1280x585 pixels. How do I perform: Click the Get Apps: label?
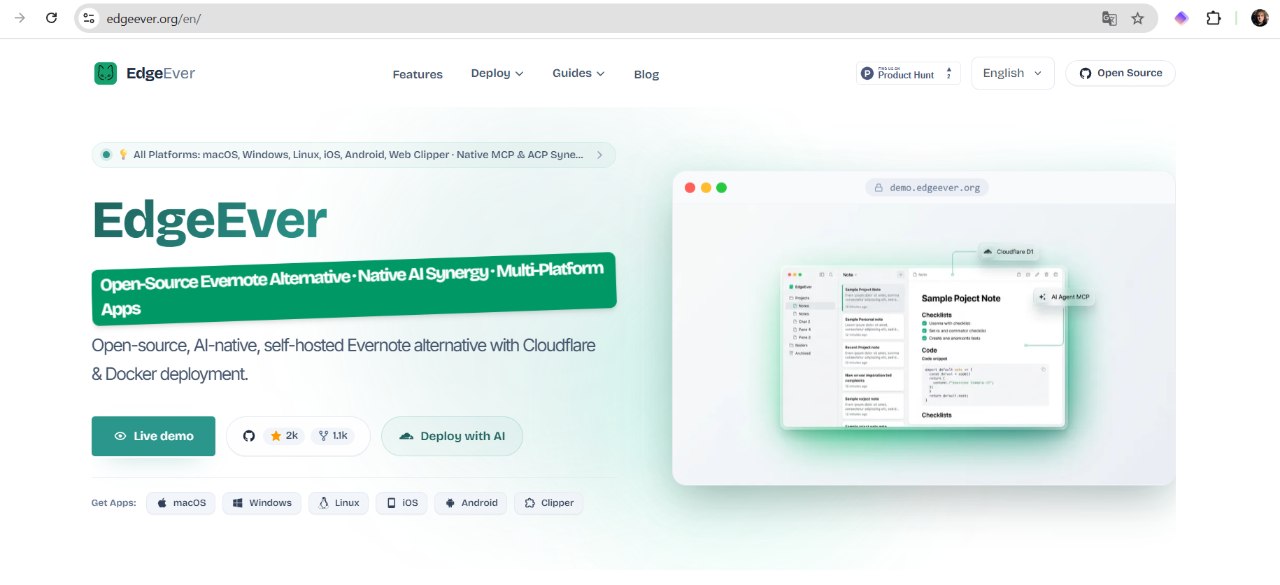tap(114, 503)
